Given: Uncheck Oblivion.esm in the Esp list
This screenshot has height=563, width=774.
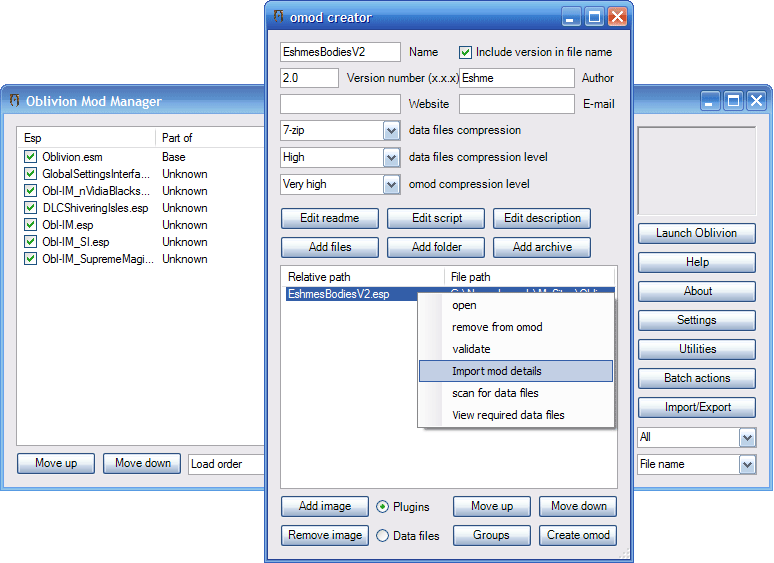Looking at the screenshot, I should coord(30,157).
